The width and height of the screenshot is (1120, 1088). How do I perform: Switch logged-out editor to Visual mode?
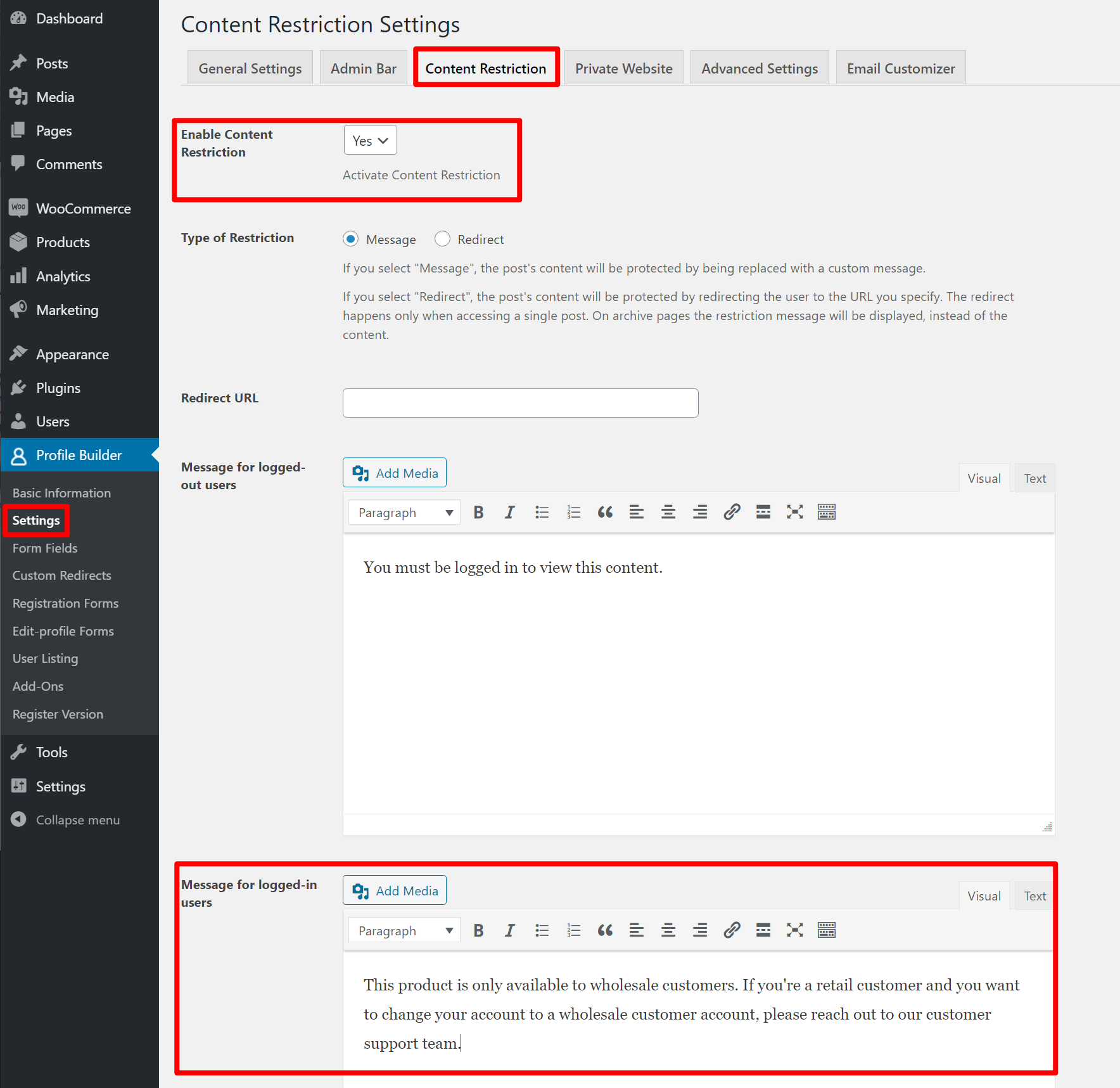click(x=984, y=478)
